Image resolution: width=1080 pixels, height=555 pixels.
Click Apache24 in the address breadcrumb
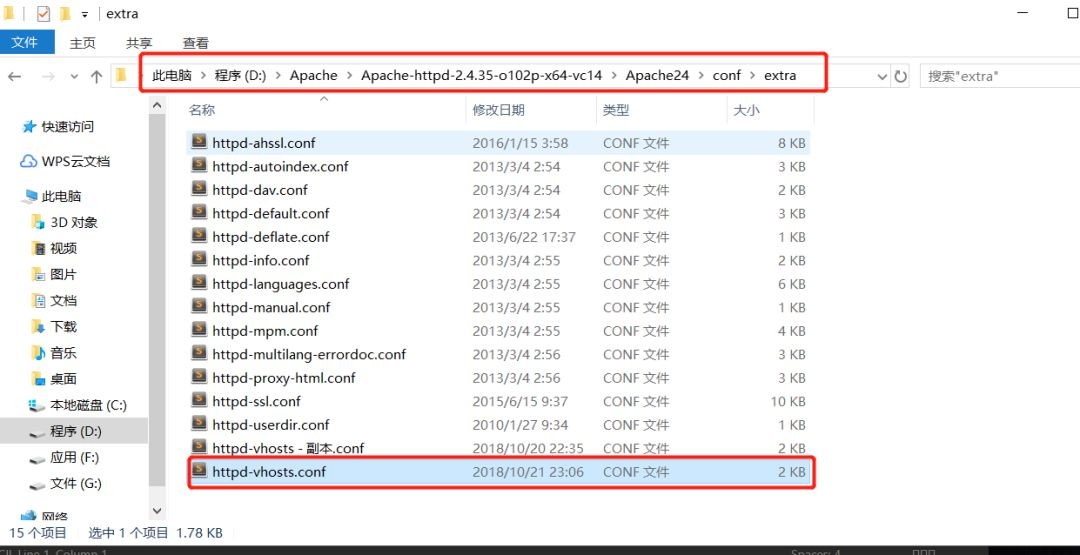click(x=657, y=76)
